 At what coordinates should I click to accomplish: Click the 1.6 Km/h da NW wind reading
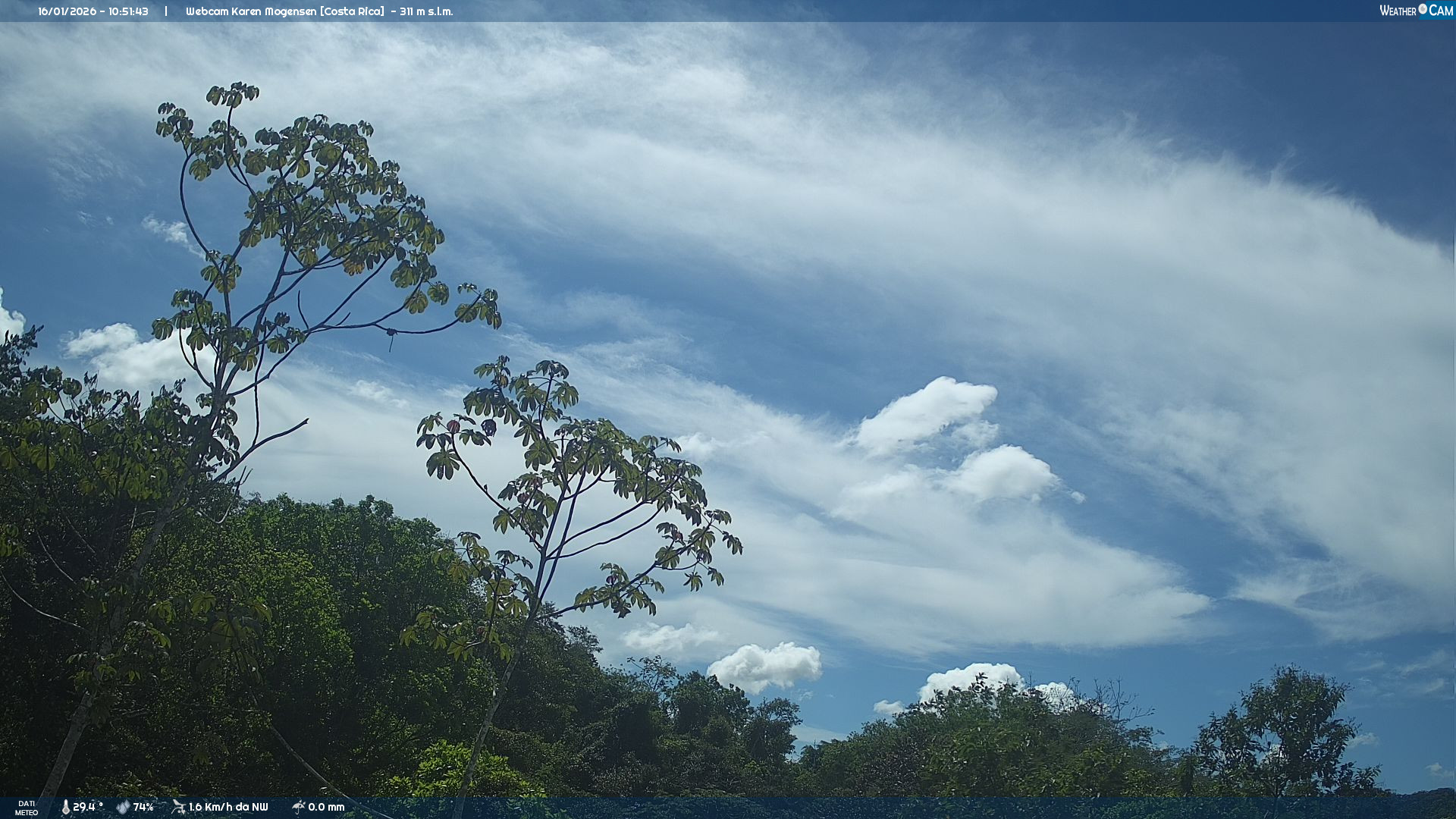[228, 808]
